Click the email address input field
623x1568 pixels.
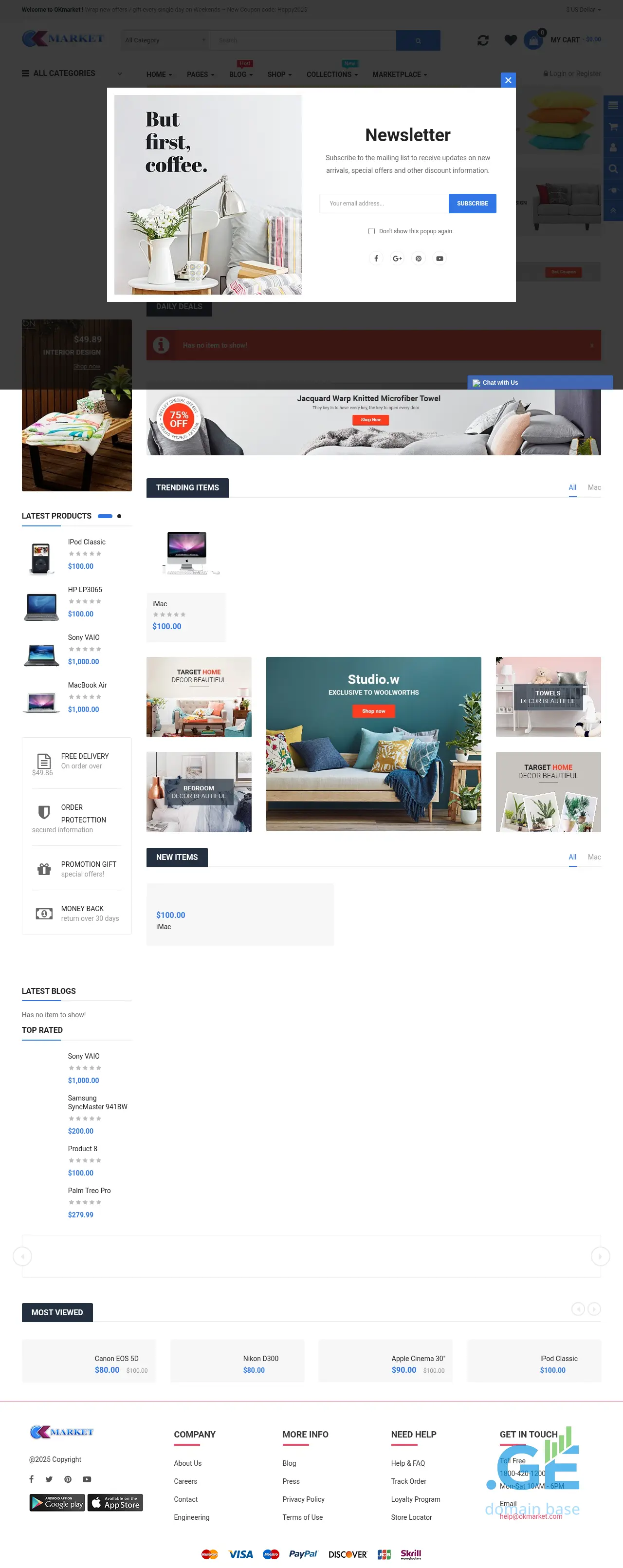(x=384, y=204)
